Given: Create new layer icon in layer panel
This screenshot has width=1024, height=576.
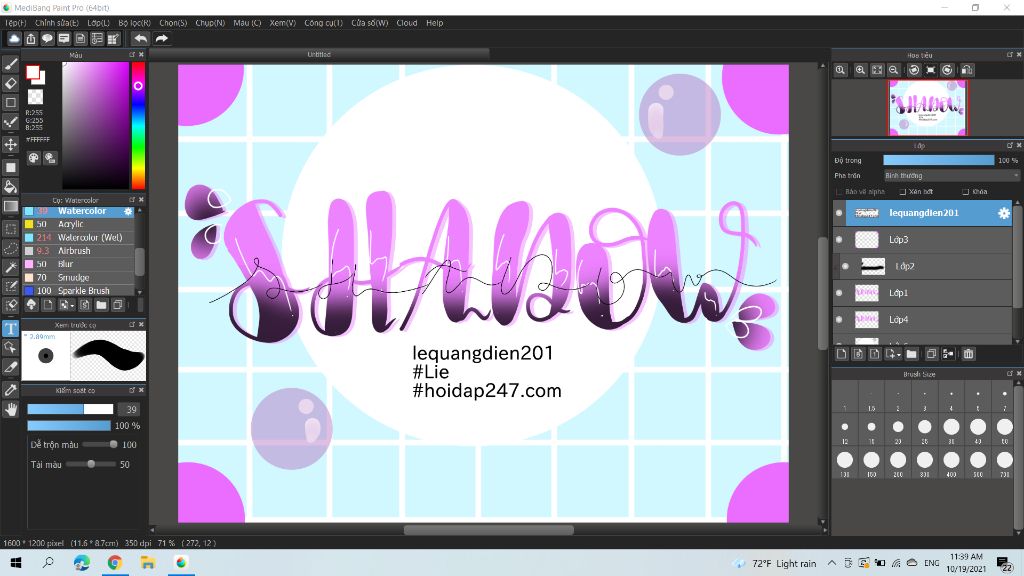Looking at the screenshot, I should 841,354.
